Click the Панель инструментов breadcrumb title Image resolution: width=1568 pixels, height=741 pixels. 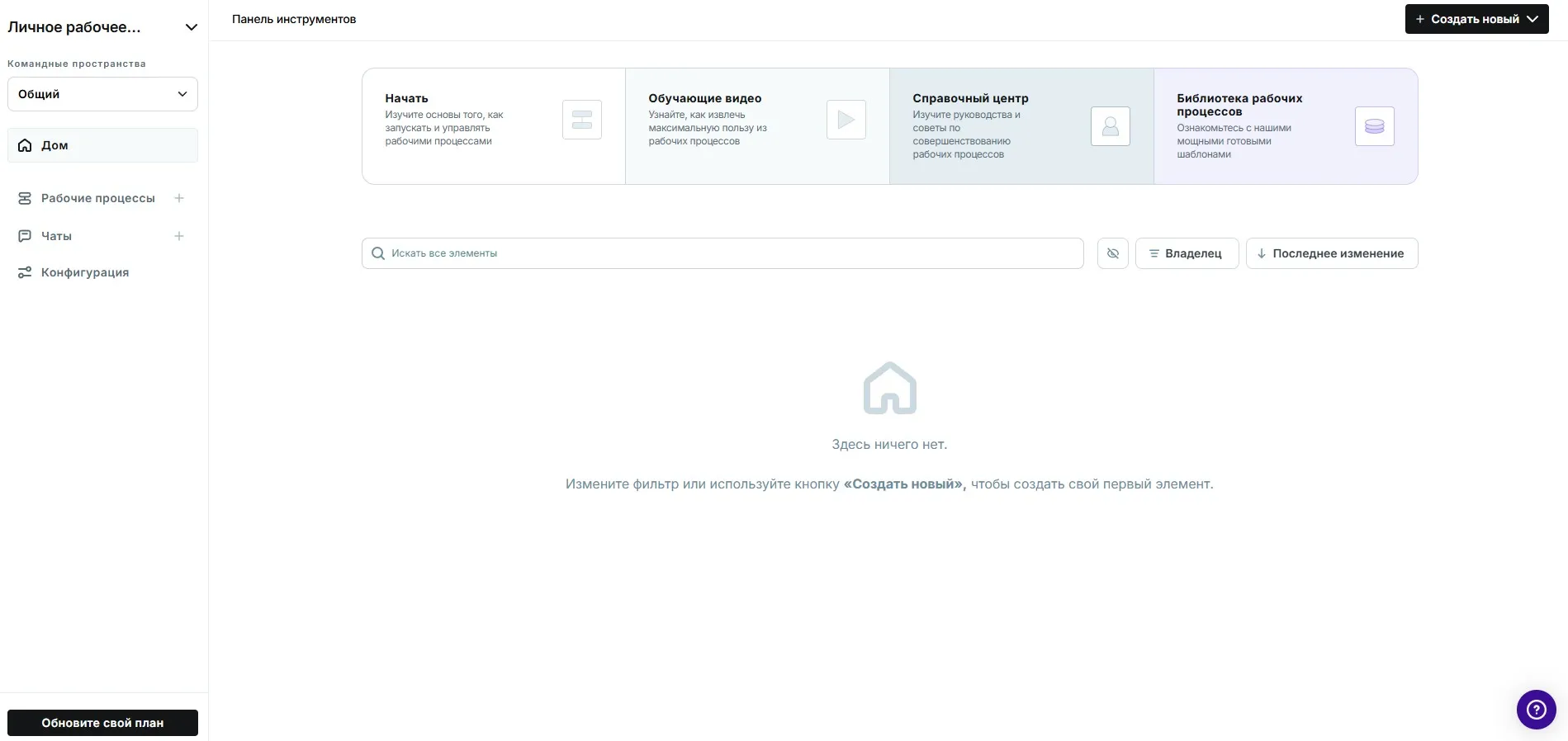coord(294,19)
